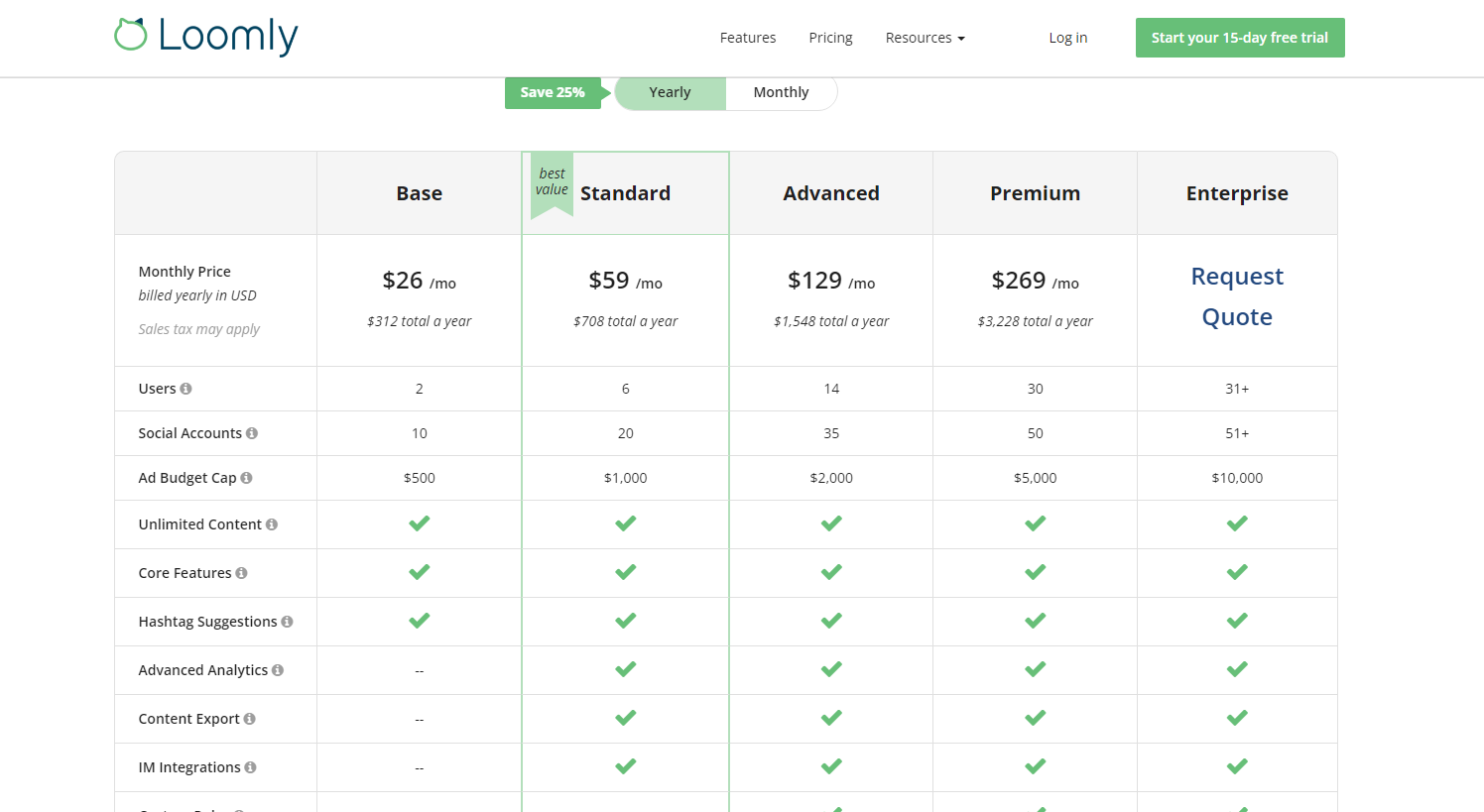Select the Premium plan header
Screen dimensions: 1484x812
pos(1036,193)
